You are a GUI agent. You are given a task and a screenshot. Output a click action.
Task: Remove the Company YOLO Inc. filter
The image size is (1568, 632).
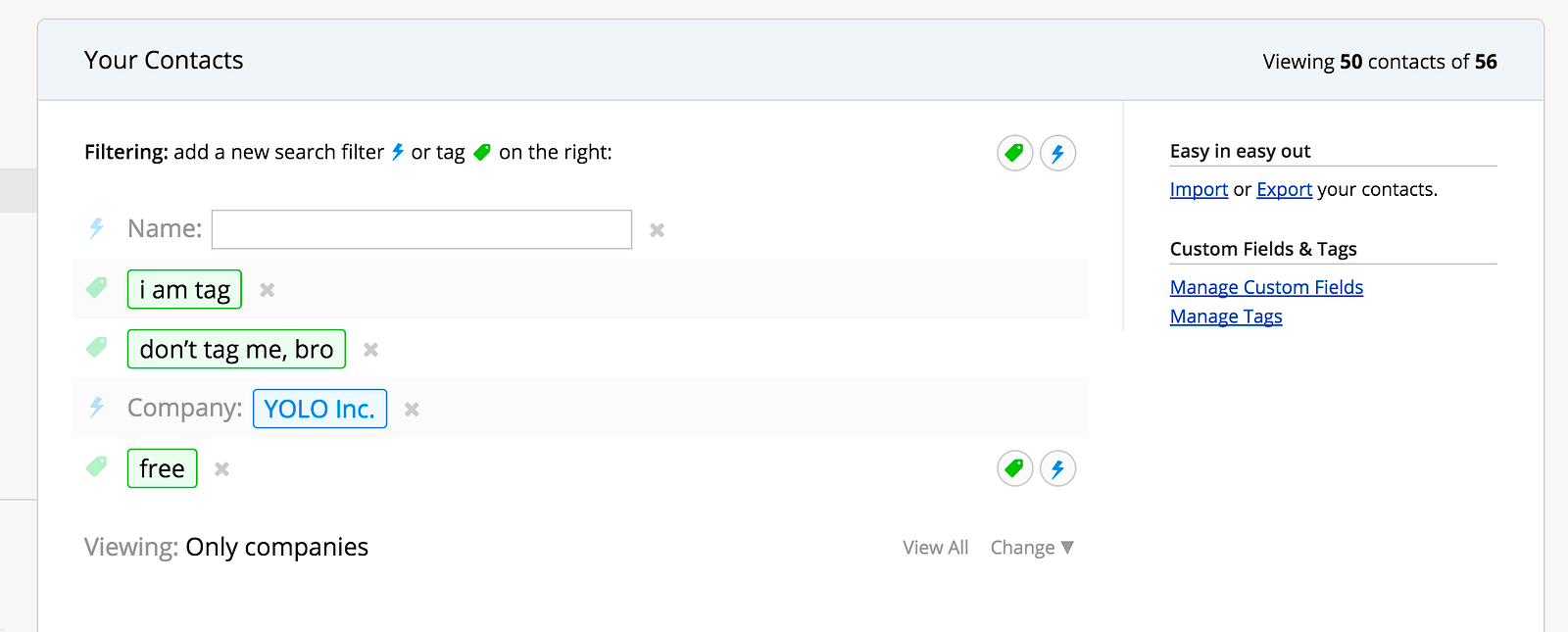(x=412, y=410)
